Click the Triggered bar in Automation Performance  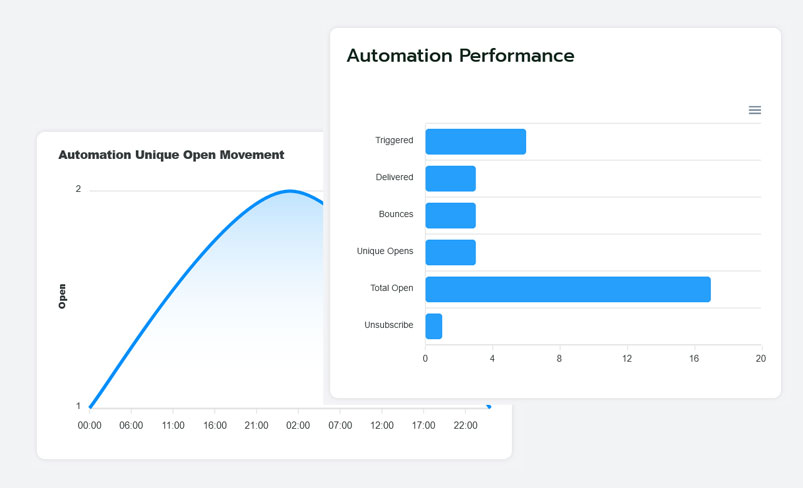476,142
